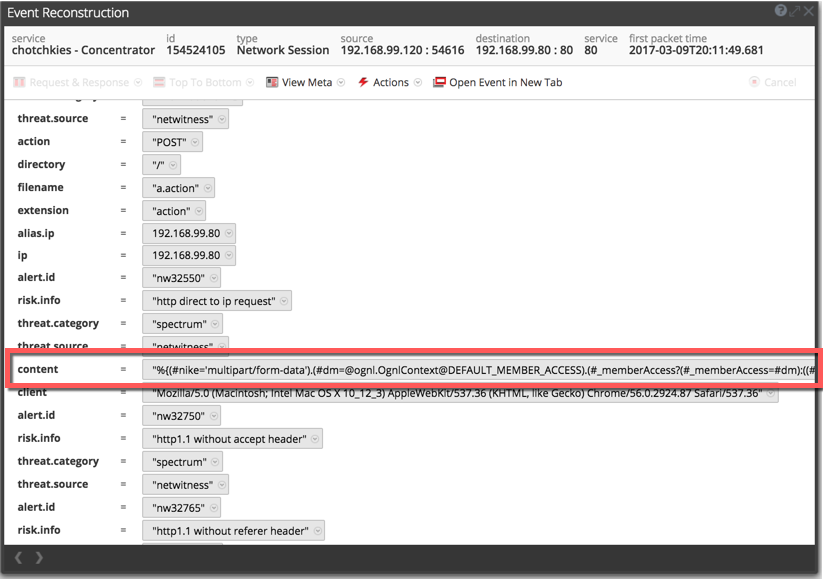Viewport: 823px width, 579px height.
Task: Expand the Actions dropdown arrow
Action: point(418,83)
